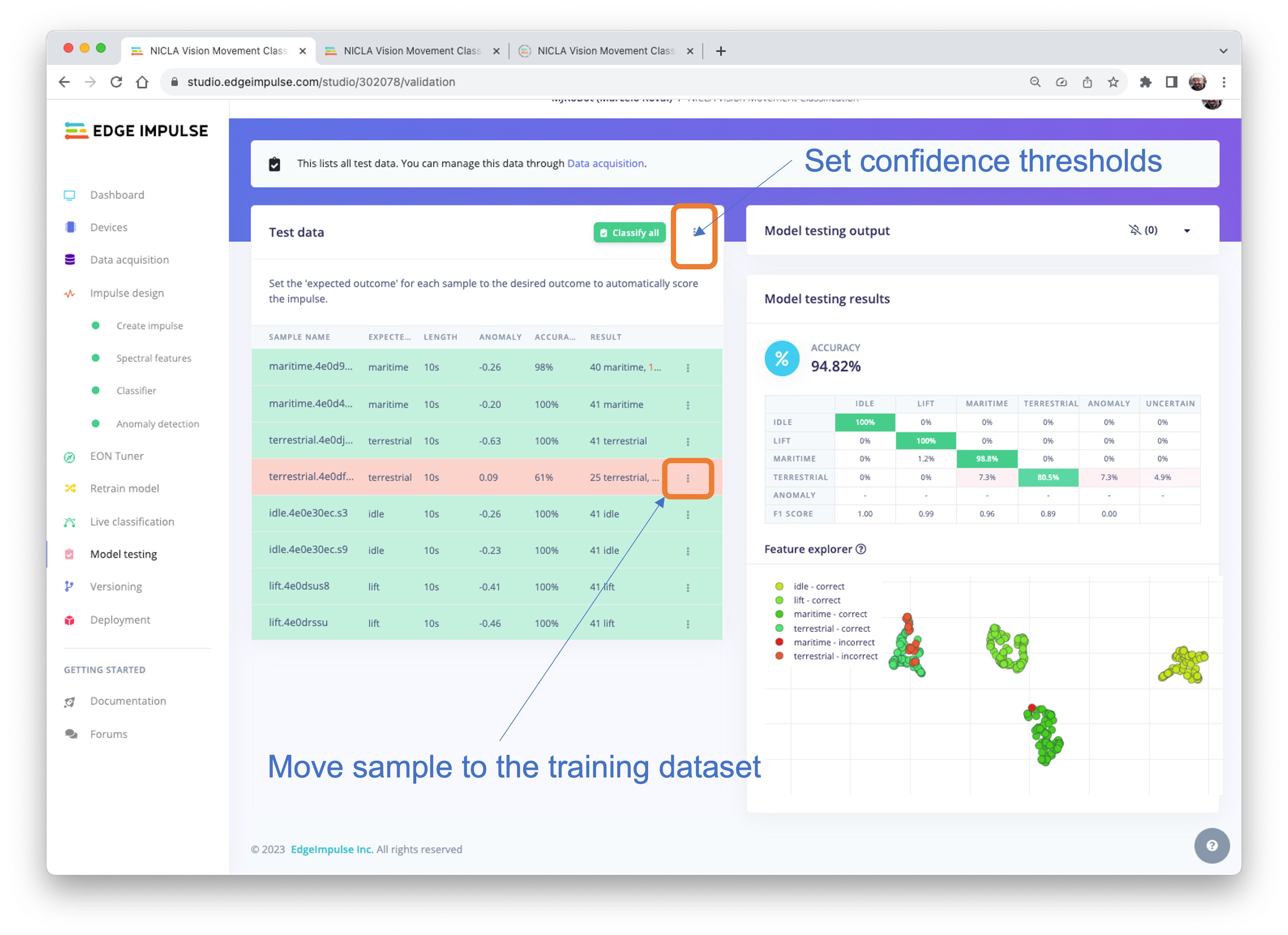Open options for terrestrial.4e0df sample row

[688, 478]
